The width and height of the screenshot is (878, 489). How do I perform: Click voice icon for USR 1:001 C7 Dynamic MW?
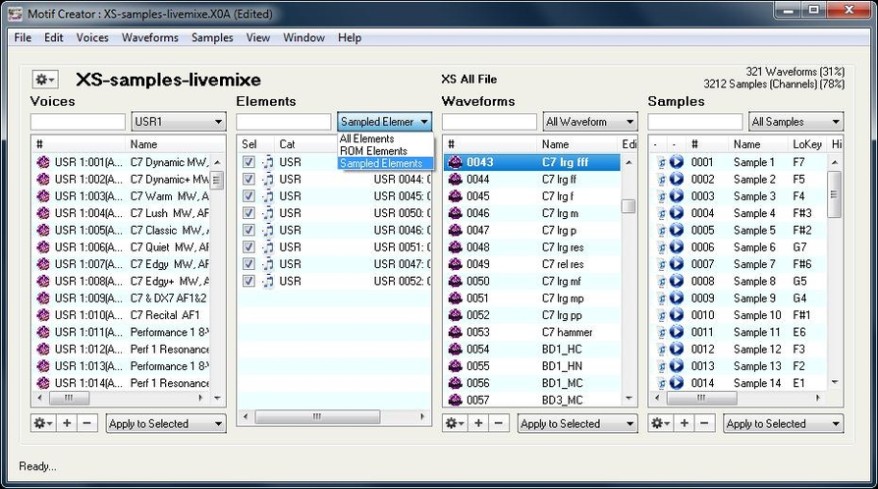43,162
